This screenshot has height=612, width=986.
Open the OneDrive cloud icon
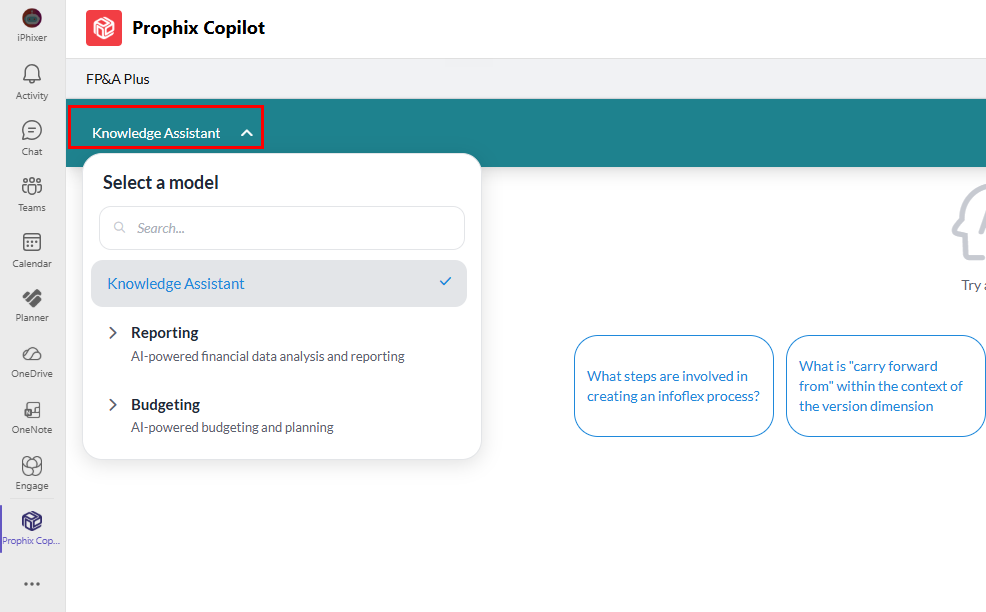[32, 354]
